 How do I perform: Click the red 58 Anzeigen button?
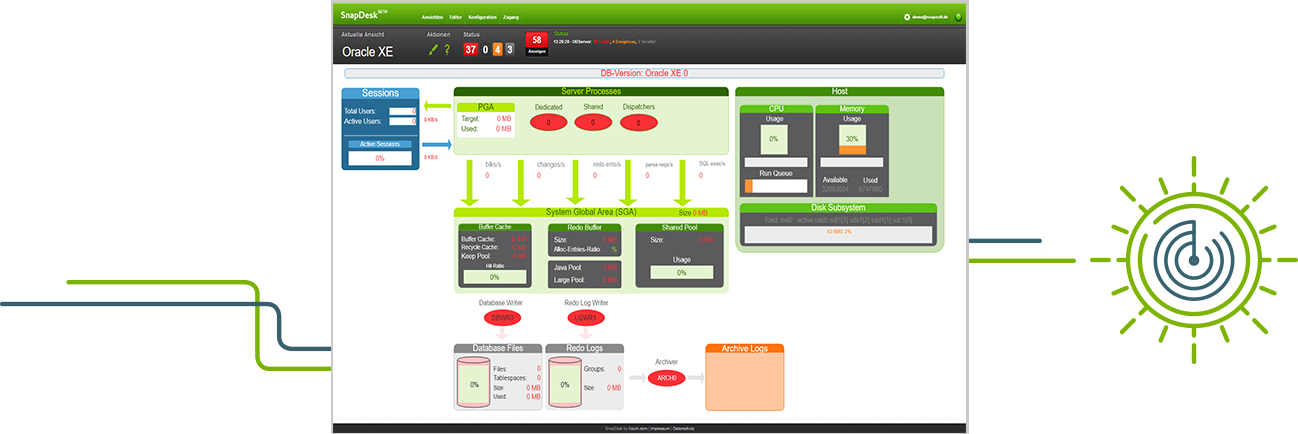pyautogui.click(x=537, y=44)
